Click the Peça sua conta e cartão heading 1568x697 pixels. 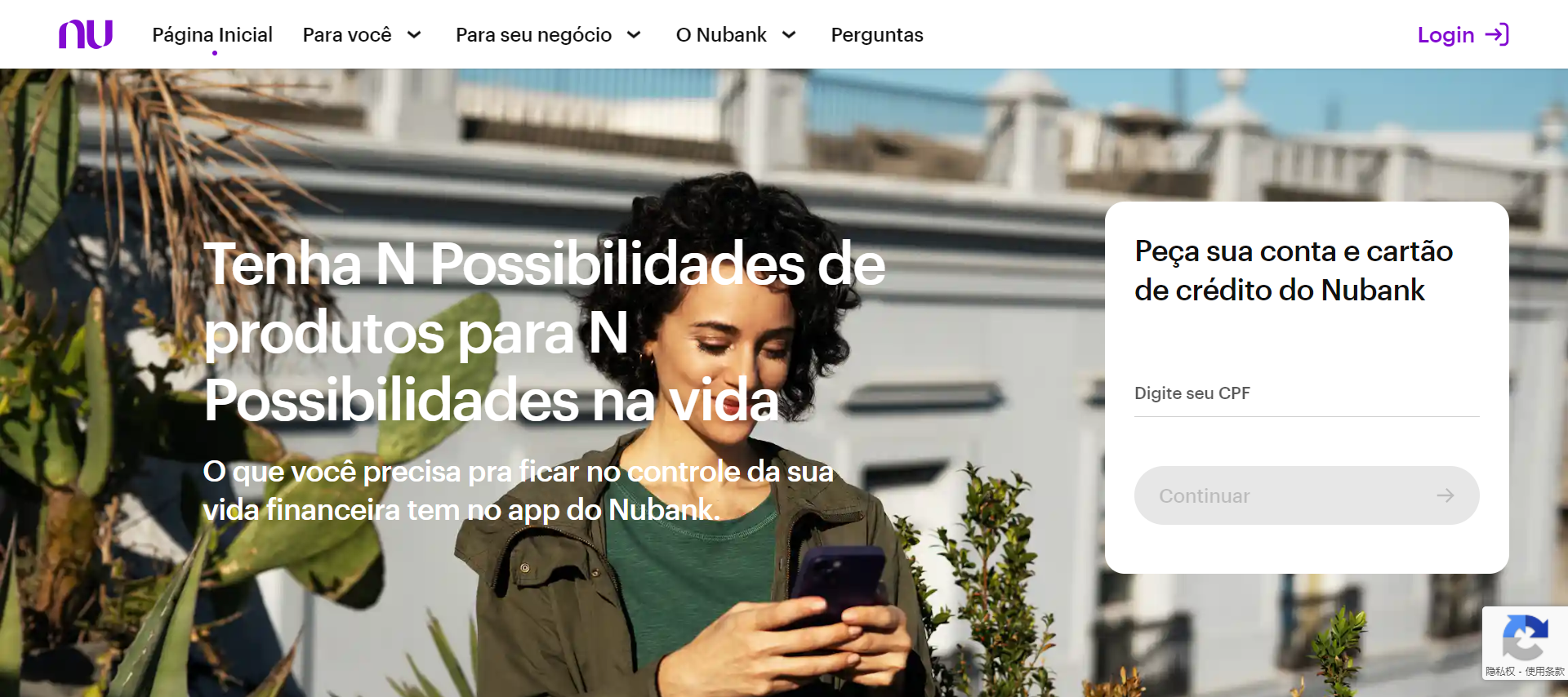point(1294,270)
